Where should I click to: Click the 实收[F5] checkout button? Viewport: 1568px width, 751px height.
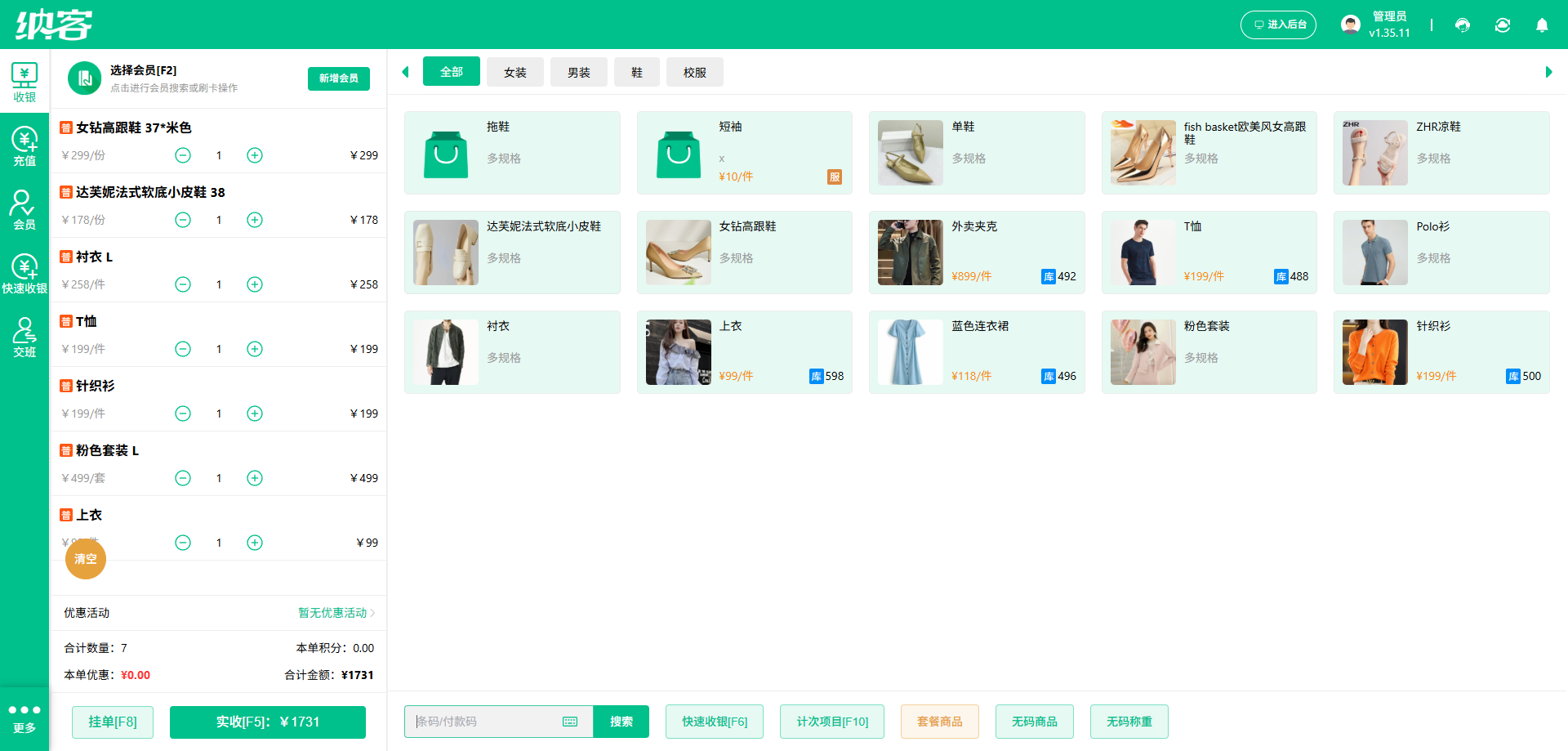268,722
